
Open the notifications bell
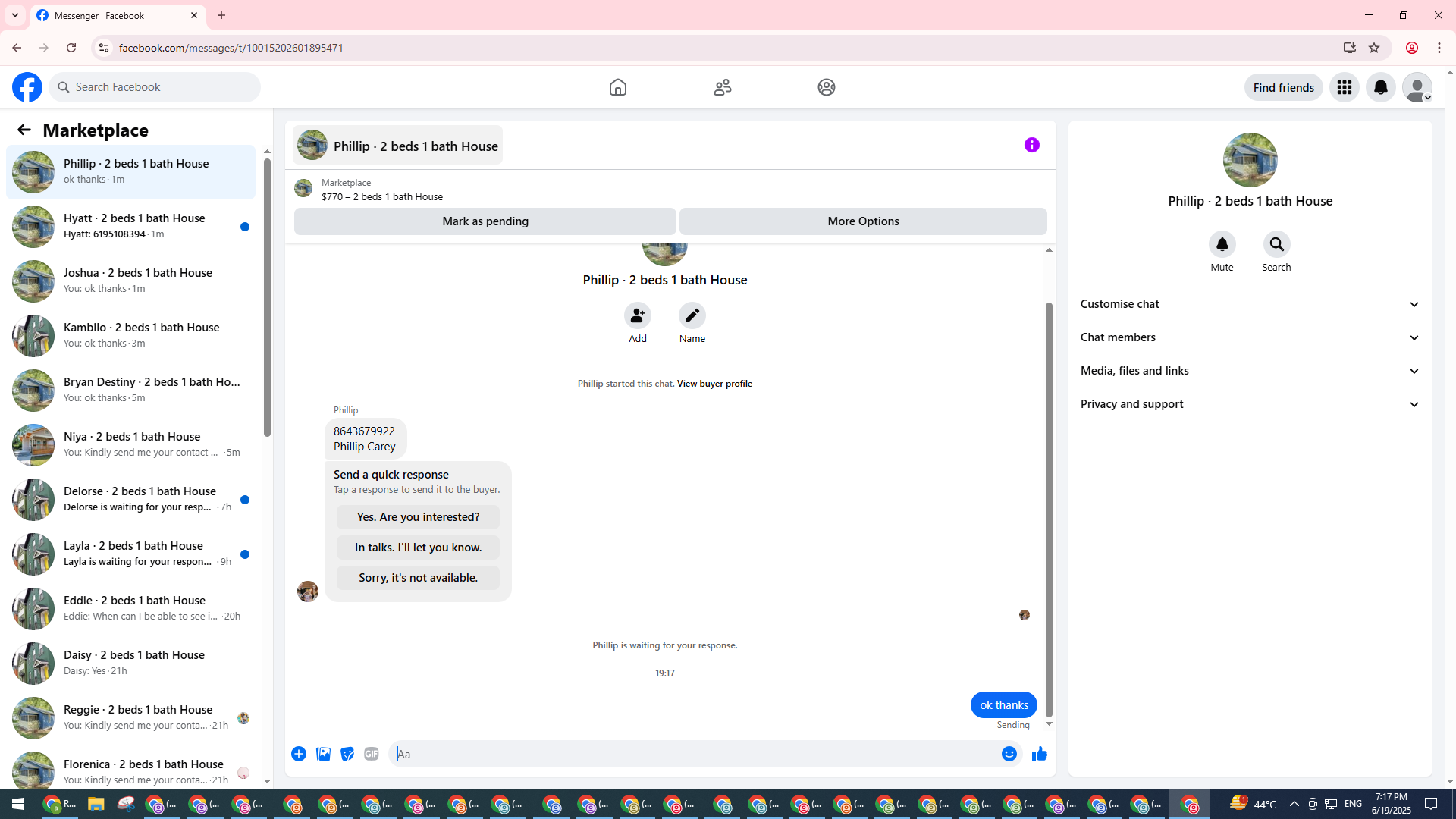pyautogui.click(x=1381, y=87)
